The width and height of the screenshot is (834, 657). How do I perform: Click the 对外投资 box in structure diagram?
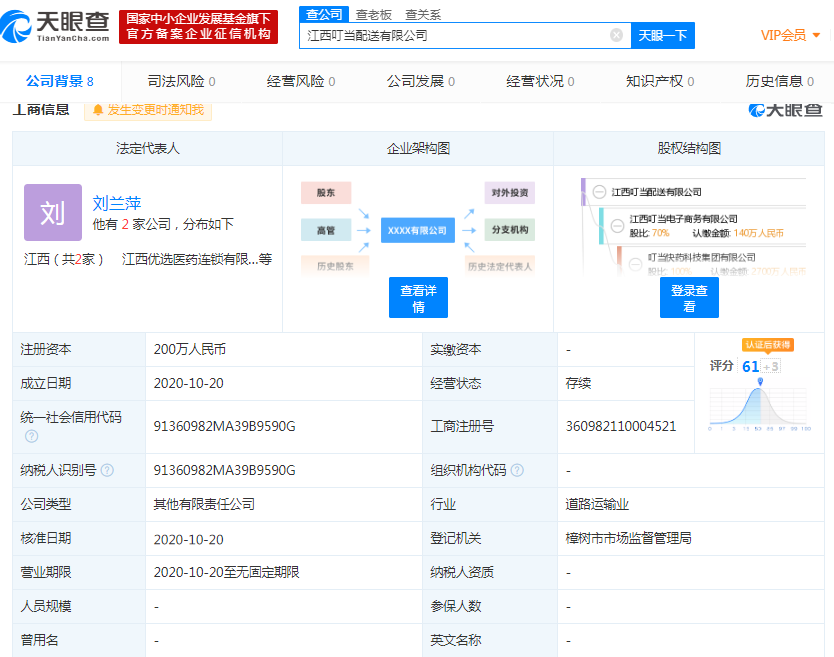coord(510,193)
